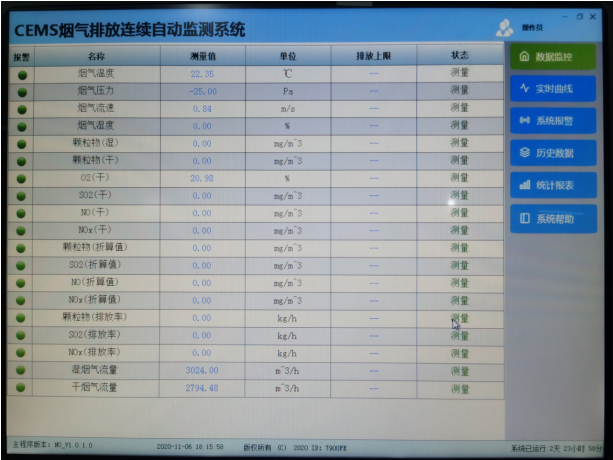The height and width of the screenshot is (460, 613).
Task: Click the green alarm indicator for NOx(干)
Action: pyautogui.click(x=21, y=231)
